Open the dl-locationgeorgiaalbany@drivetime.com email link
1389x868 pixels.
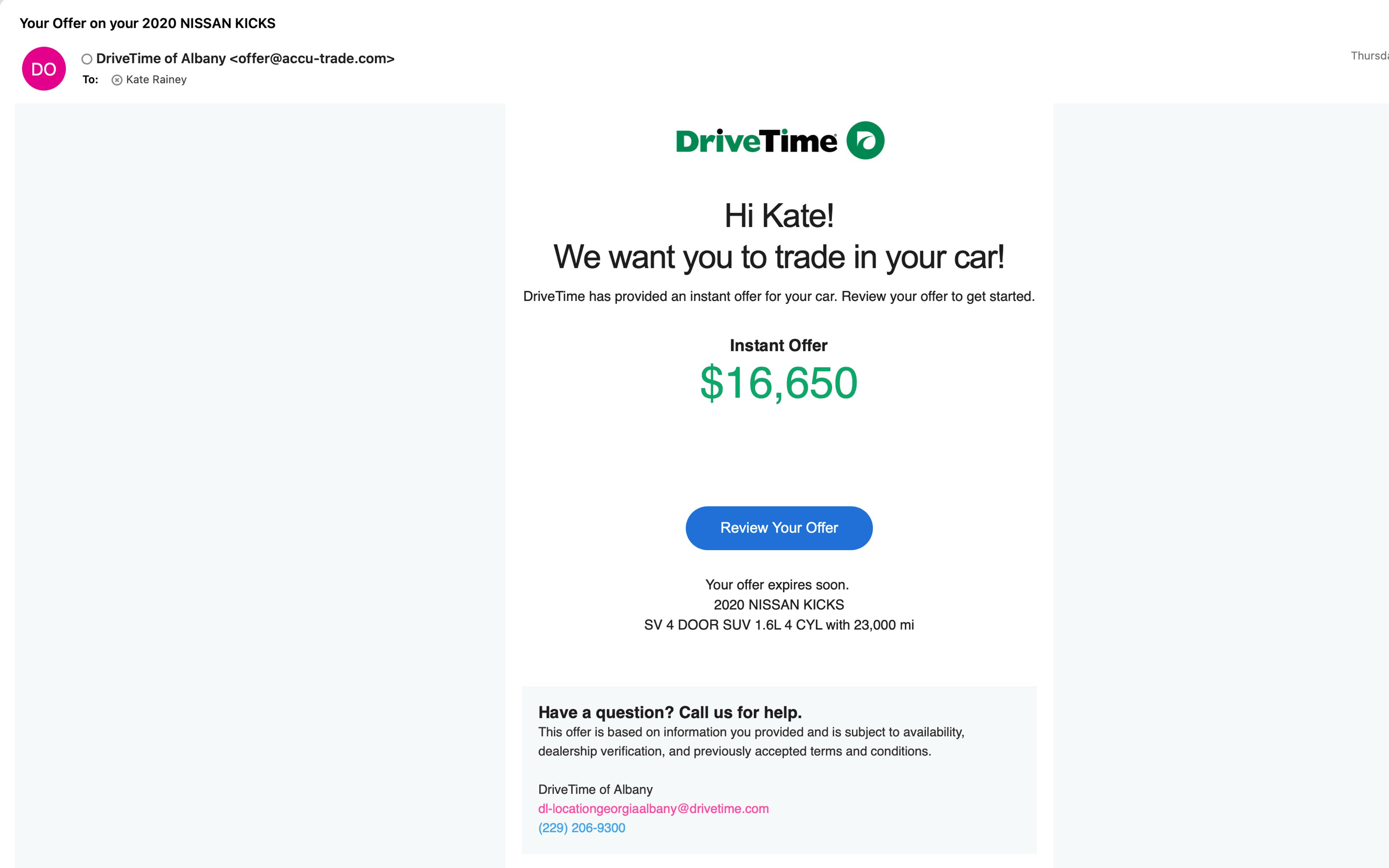[x=653, y=809]
